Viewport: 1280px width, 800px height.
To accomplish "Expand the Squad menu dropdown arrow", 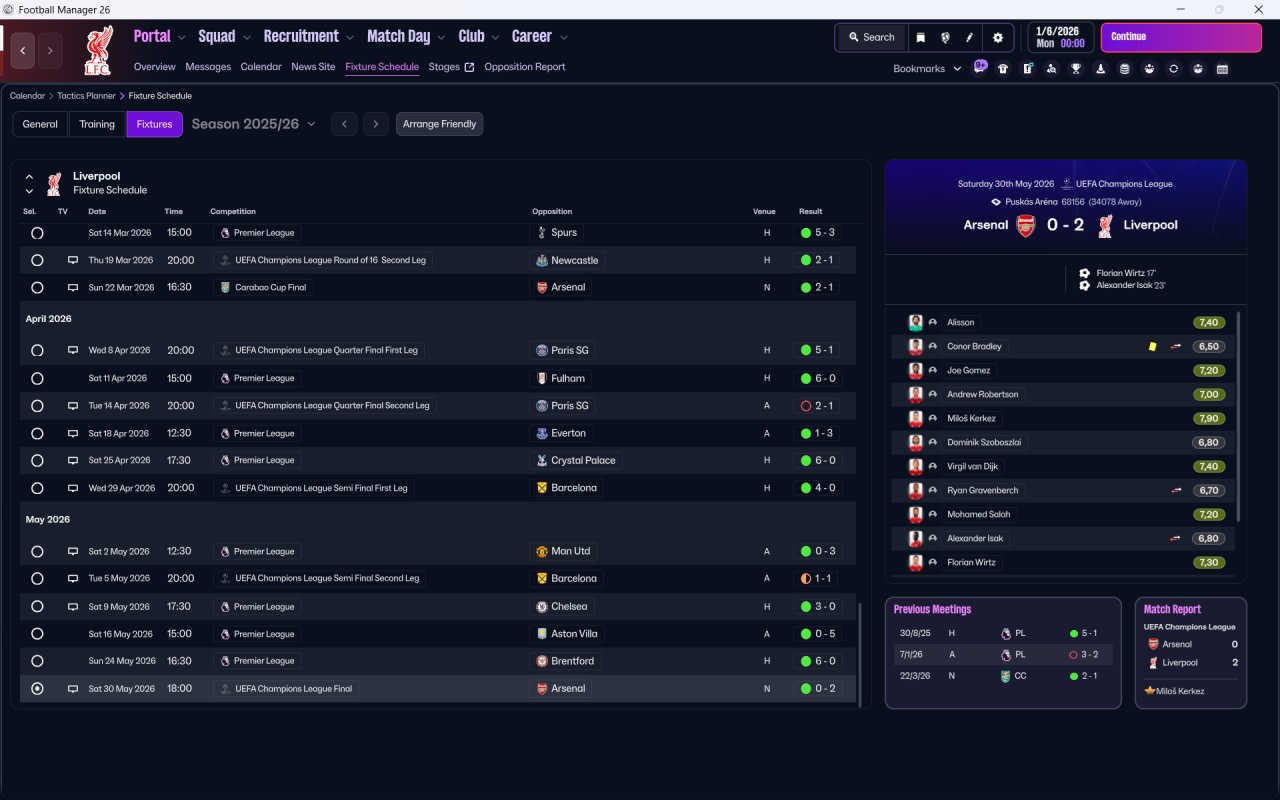I will (x=246, y=37).
